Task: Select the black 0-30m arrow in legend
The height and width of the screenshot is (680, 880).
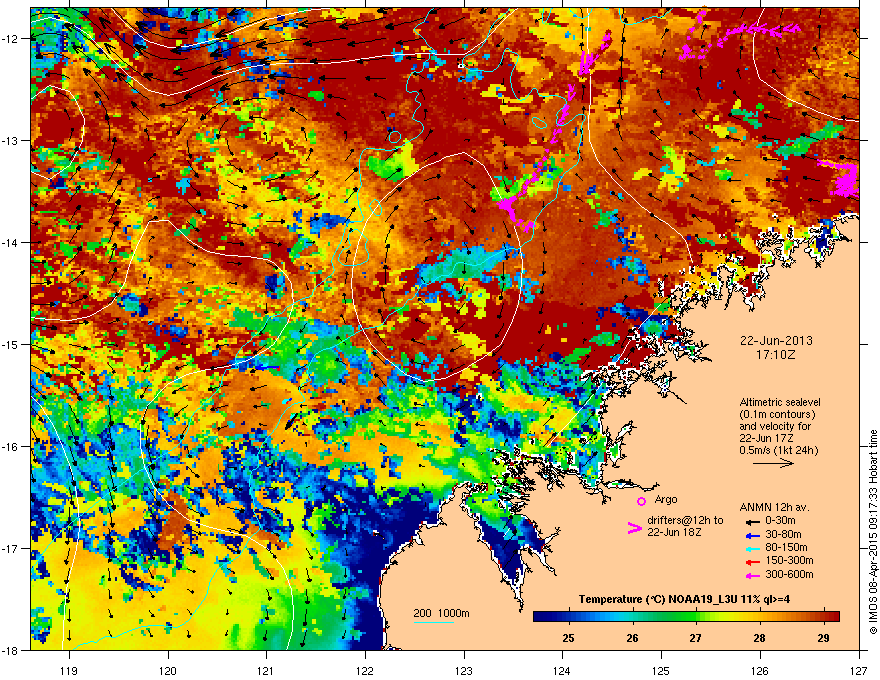Action: click(753, 522)
